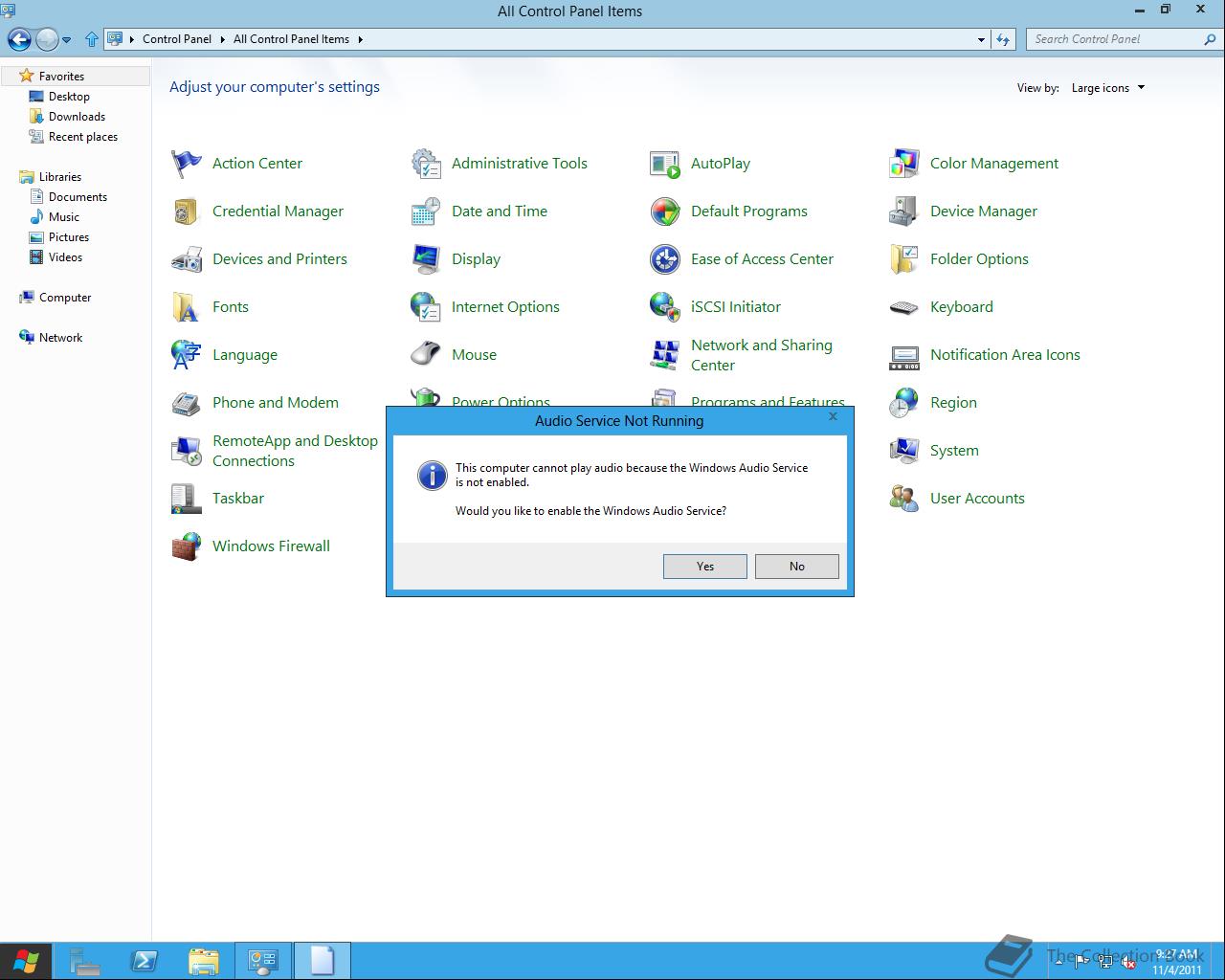This screenshot has height=980, width=1225.
Task: Open the Credential Manager vault icon
Action: (x=187, y=212)
